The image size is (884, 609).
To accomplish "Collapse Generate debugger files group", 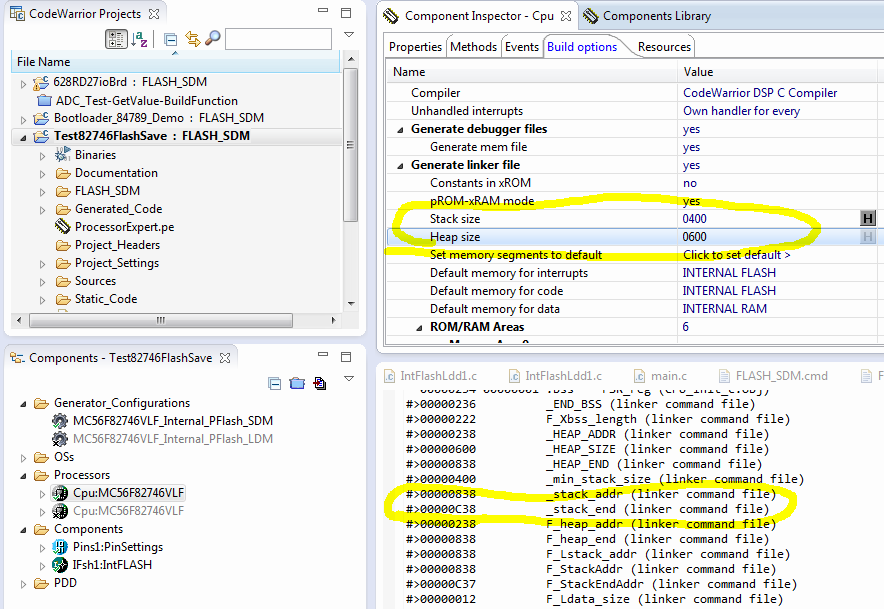I will point(400,130).
